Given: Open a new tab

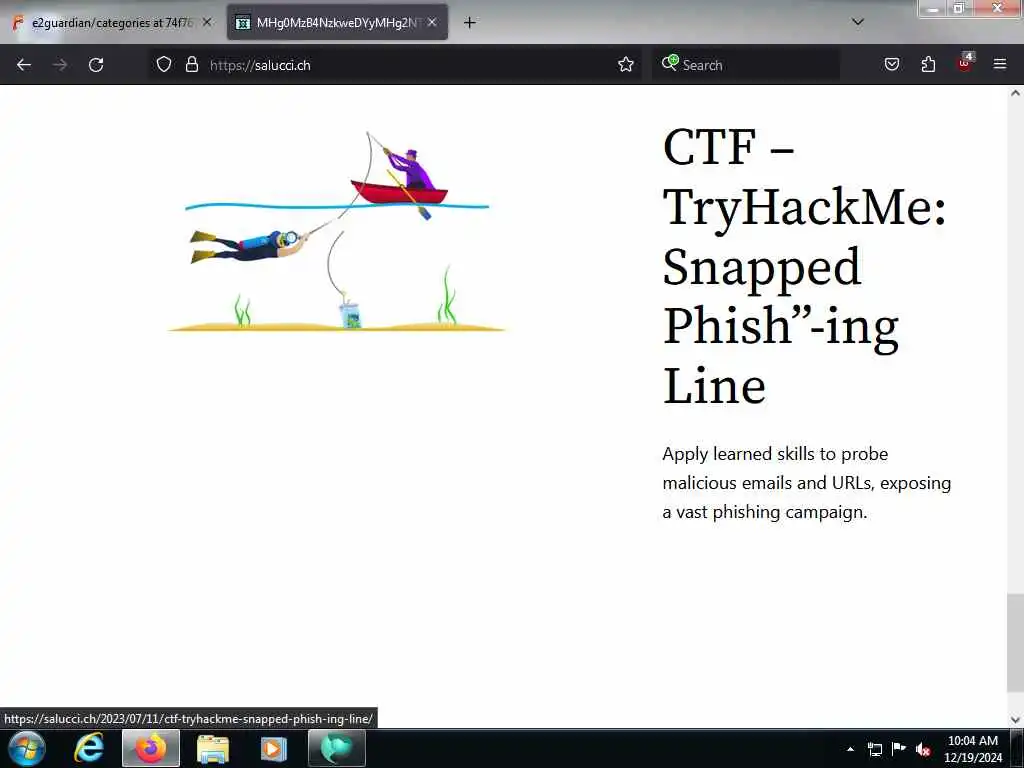Looking at the screenshot, I should [470, 23].
